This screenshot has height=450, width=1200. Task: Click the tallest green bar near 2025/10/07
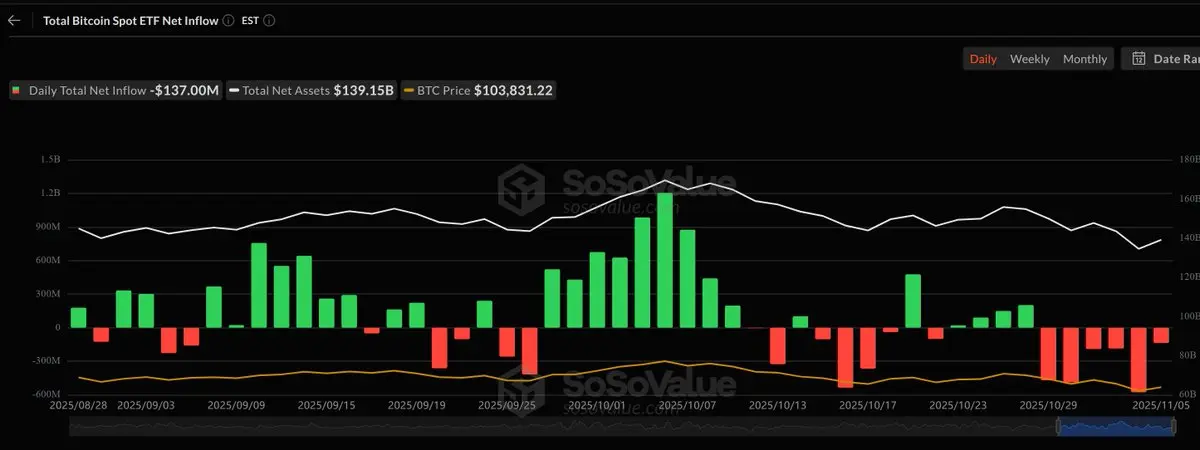tap(665, 260)
